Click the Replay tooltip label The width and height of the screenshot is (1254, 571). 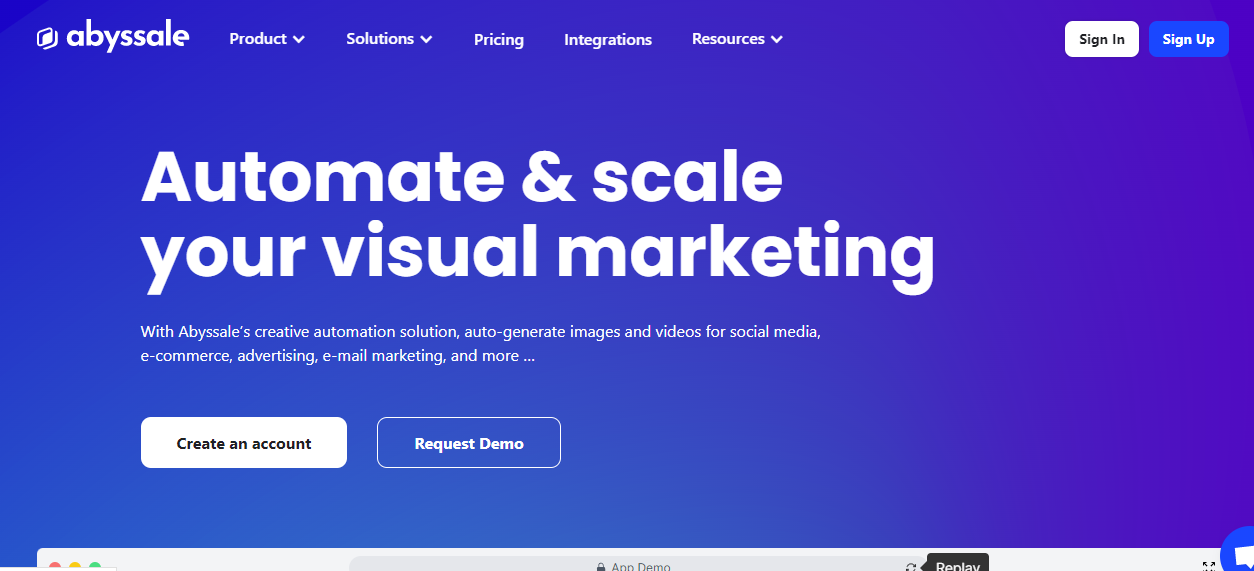pos(958,563)
